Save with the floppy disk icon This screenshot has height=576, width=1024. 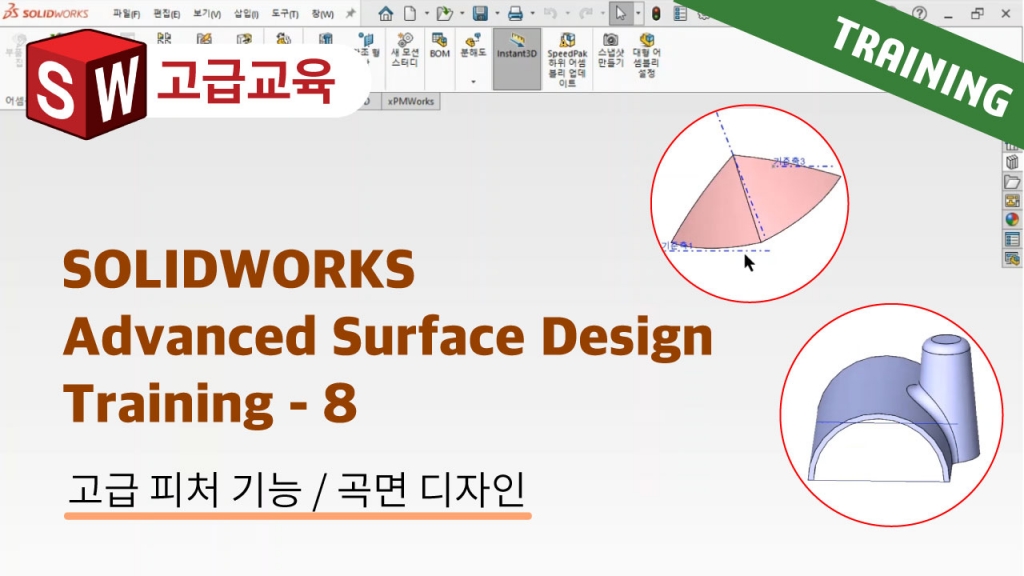[480, 13]
